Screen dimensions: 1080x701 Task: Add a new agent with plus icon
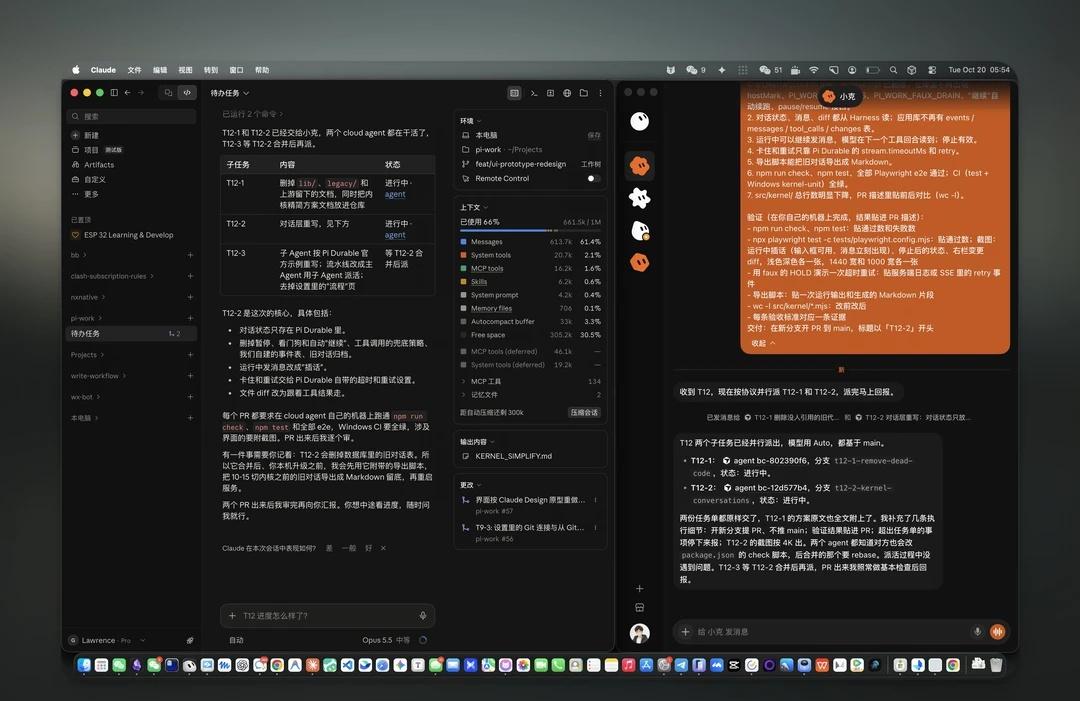(639, 589)
